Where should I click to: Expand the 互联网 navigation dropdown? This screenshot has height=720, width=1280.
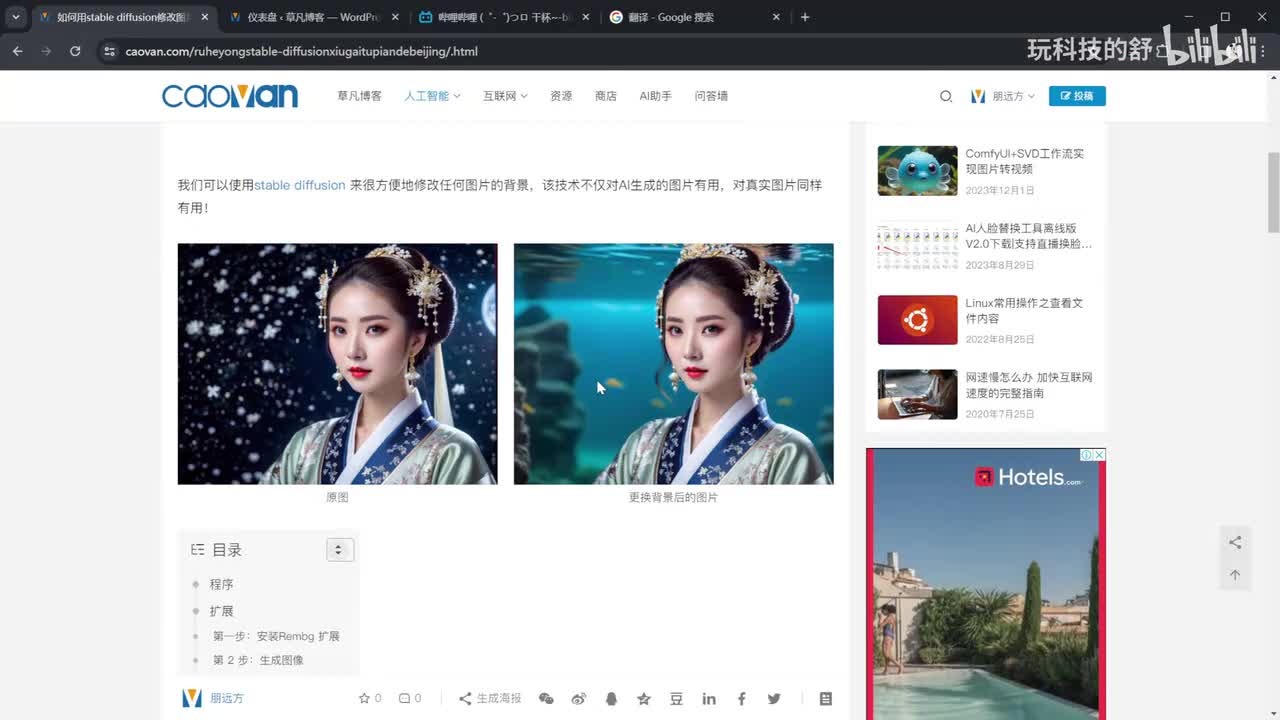(504, 96)
